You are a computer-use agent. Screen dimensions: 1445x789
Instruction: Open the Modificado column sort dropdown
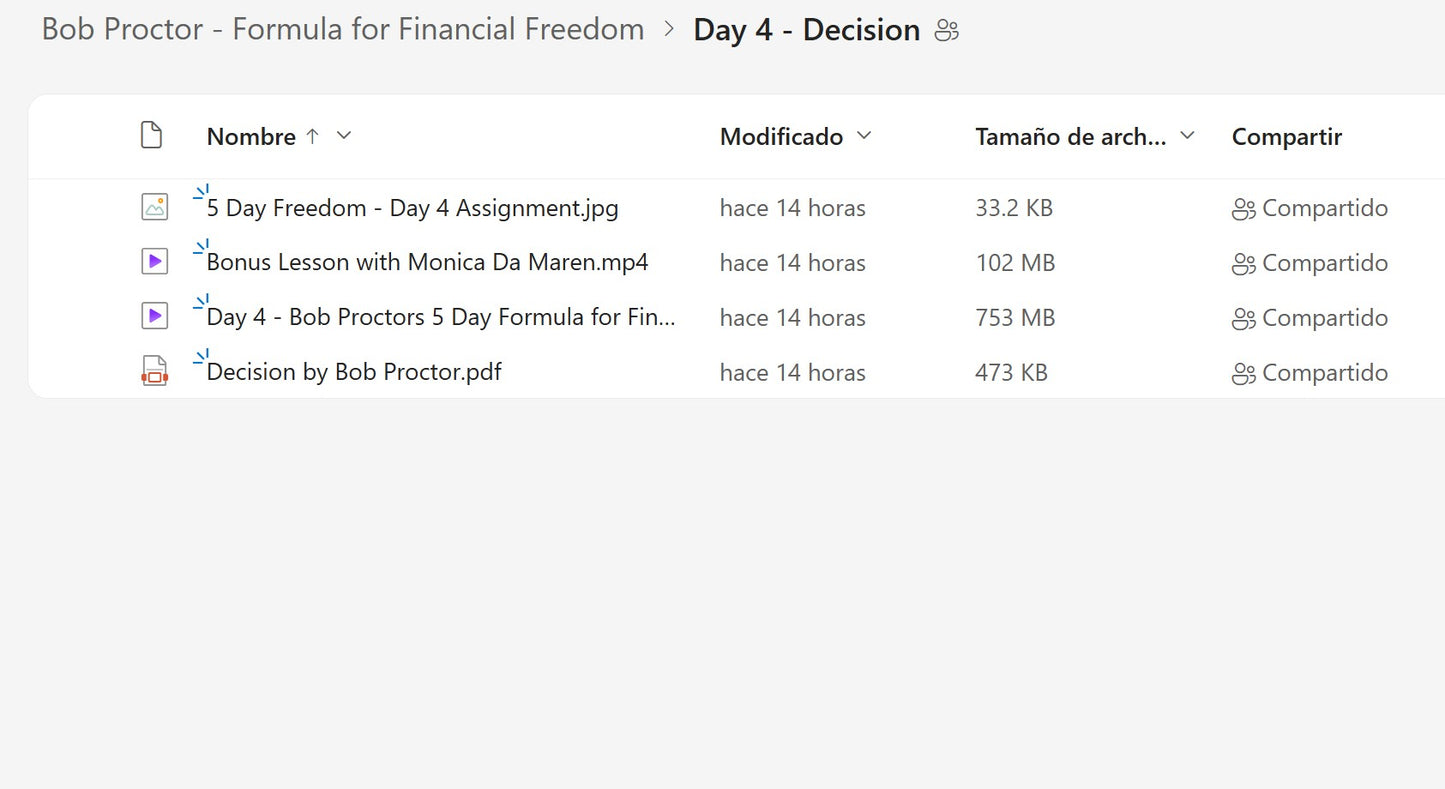pos(865,136)
